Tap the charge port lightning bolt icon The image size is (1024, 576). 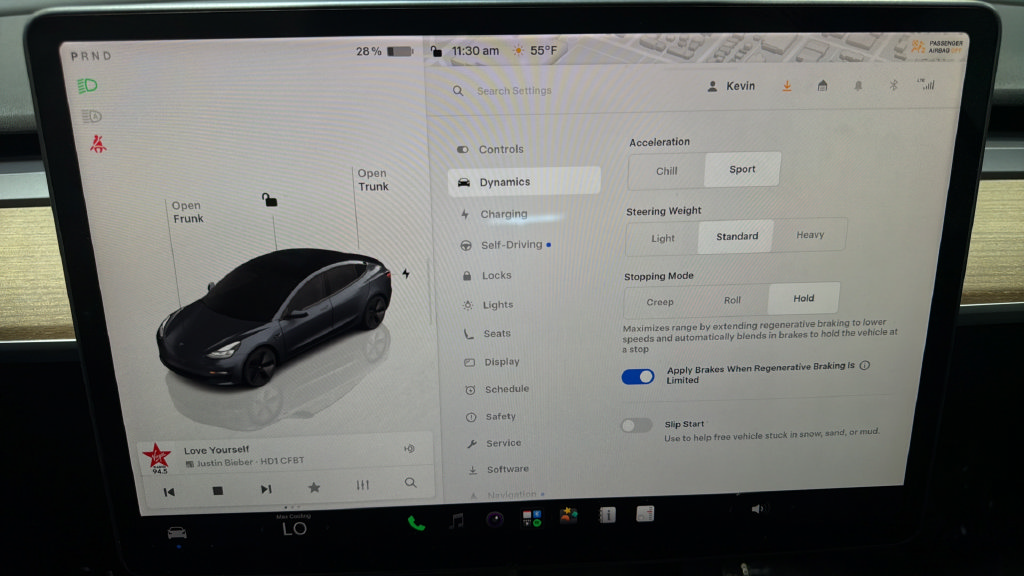click(406, 274)
